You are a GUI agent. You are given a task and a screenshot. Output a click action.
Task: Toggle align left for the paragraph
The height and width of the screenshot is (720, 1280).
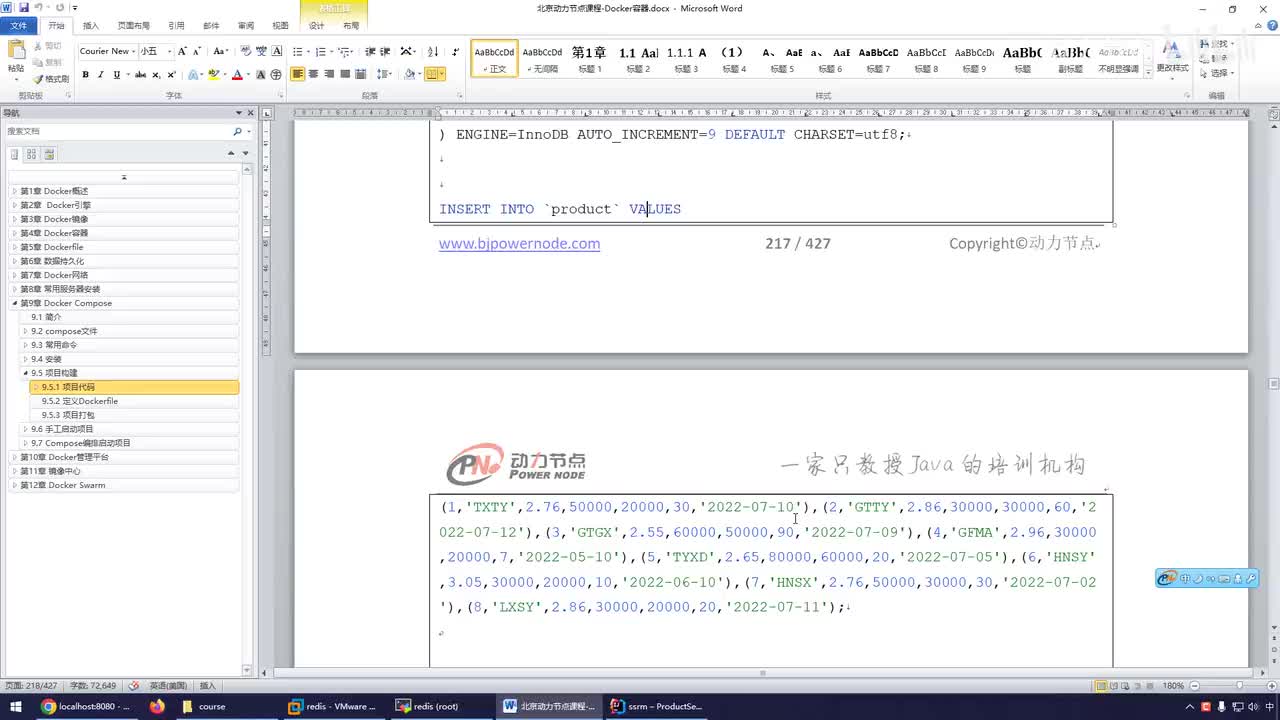click(298, 74)
